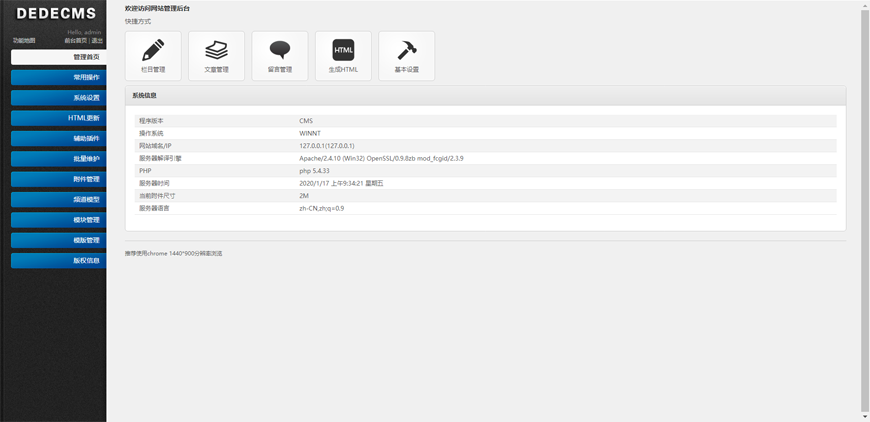870x422 pixels.
Task: Click the 服务器时间 row label
Action: point(154,184)
